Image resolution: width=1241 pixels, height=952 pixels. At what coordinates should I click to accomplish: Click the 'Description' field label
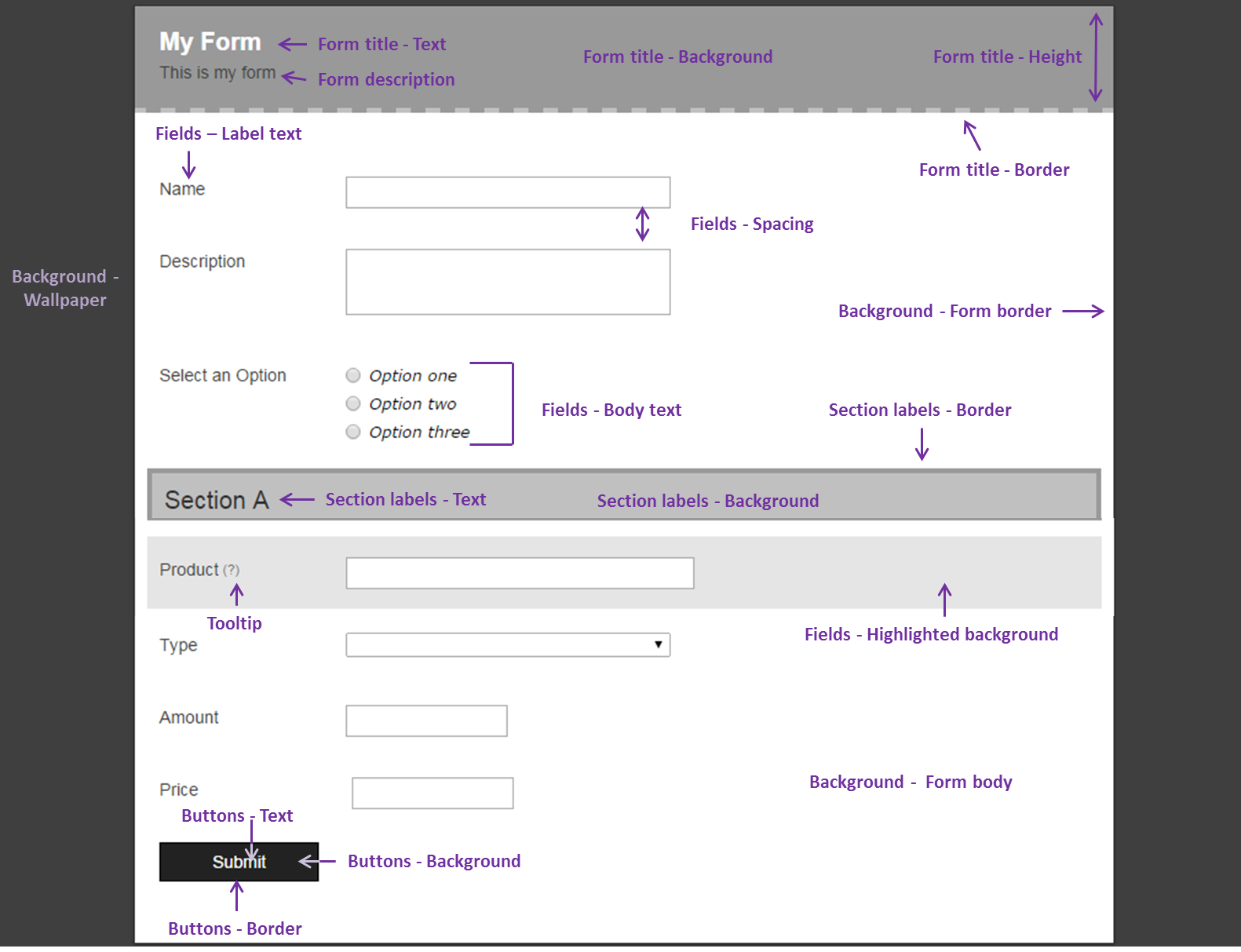203,261
